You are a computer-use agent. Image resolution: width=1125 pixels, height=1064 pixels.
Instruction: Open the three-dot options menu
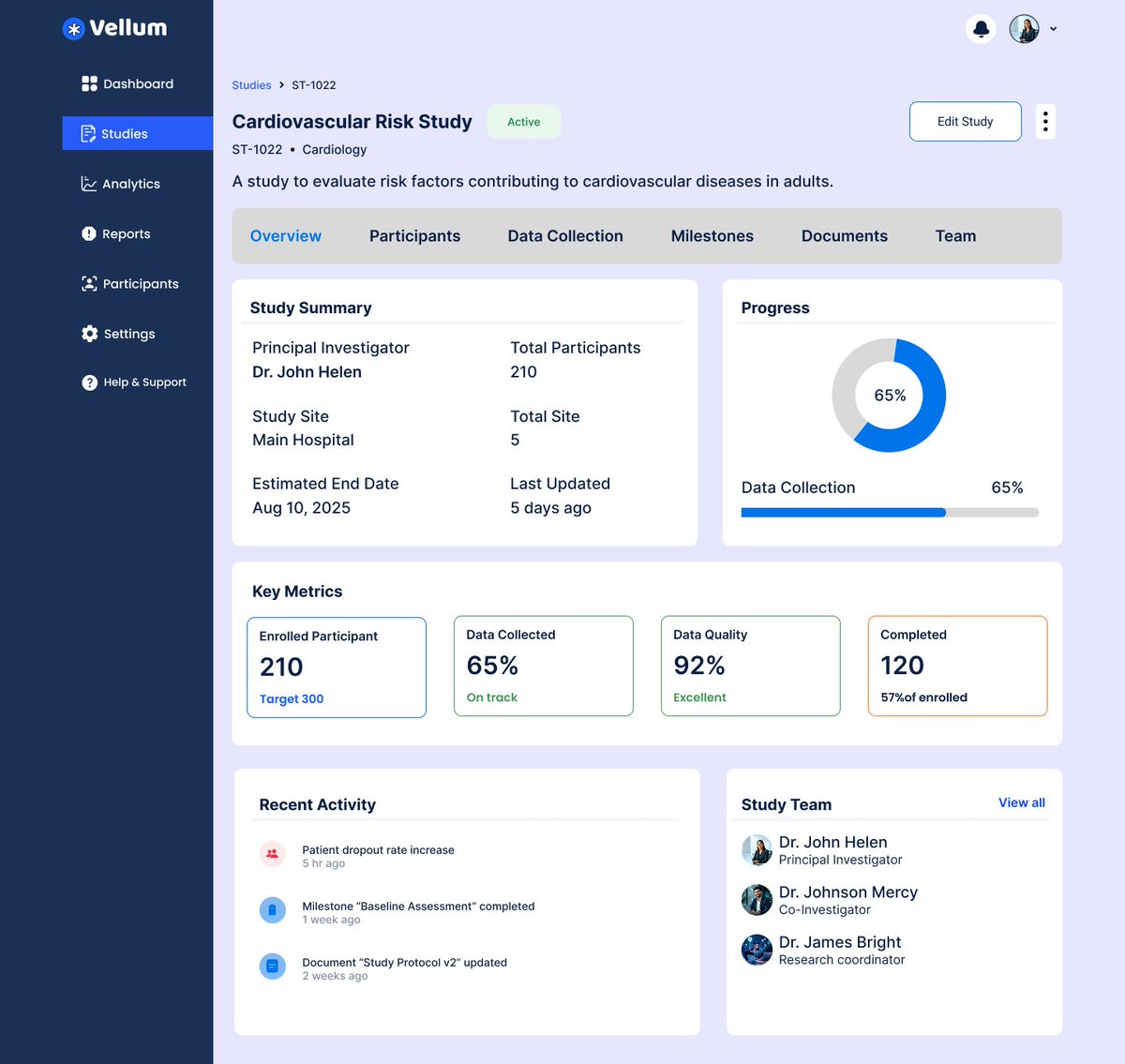(1045, 121)
